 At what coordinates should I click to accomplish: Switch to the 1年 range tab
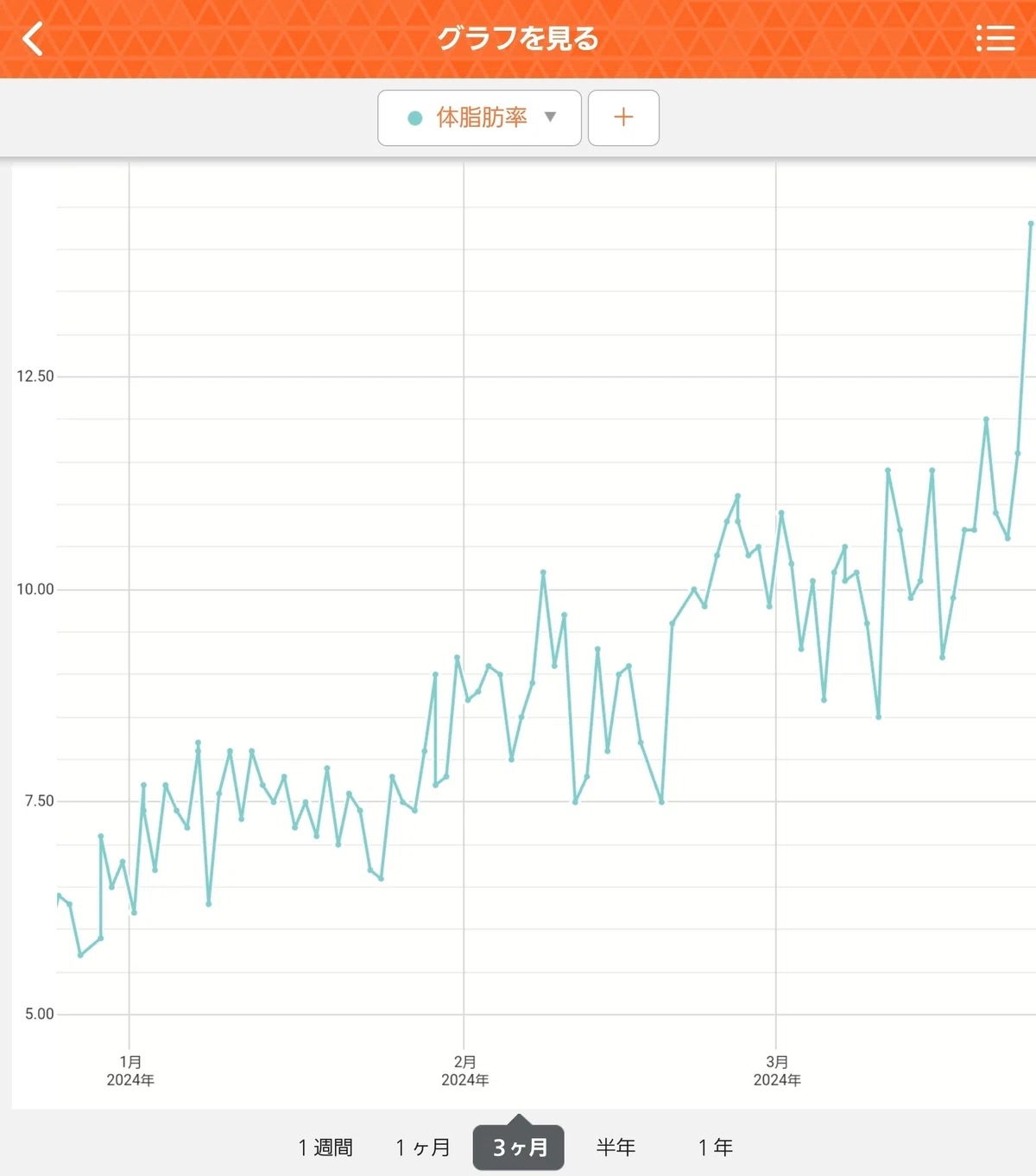click(716, 1147)
